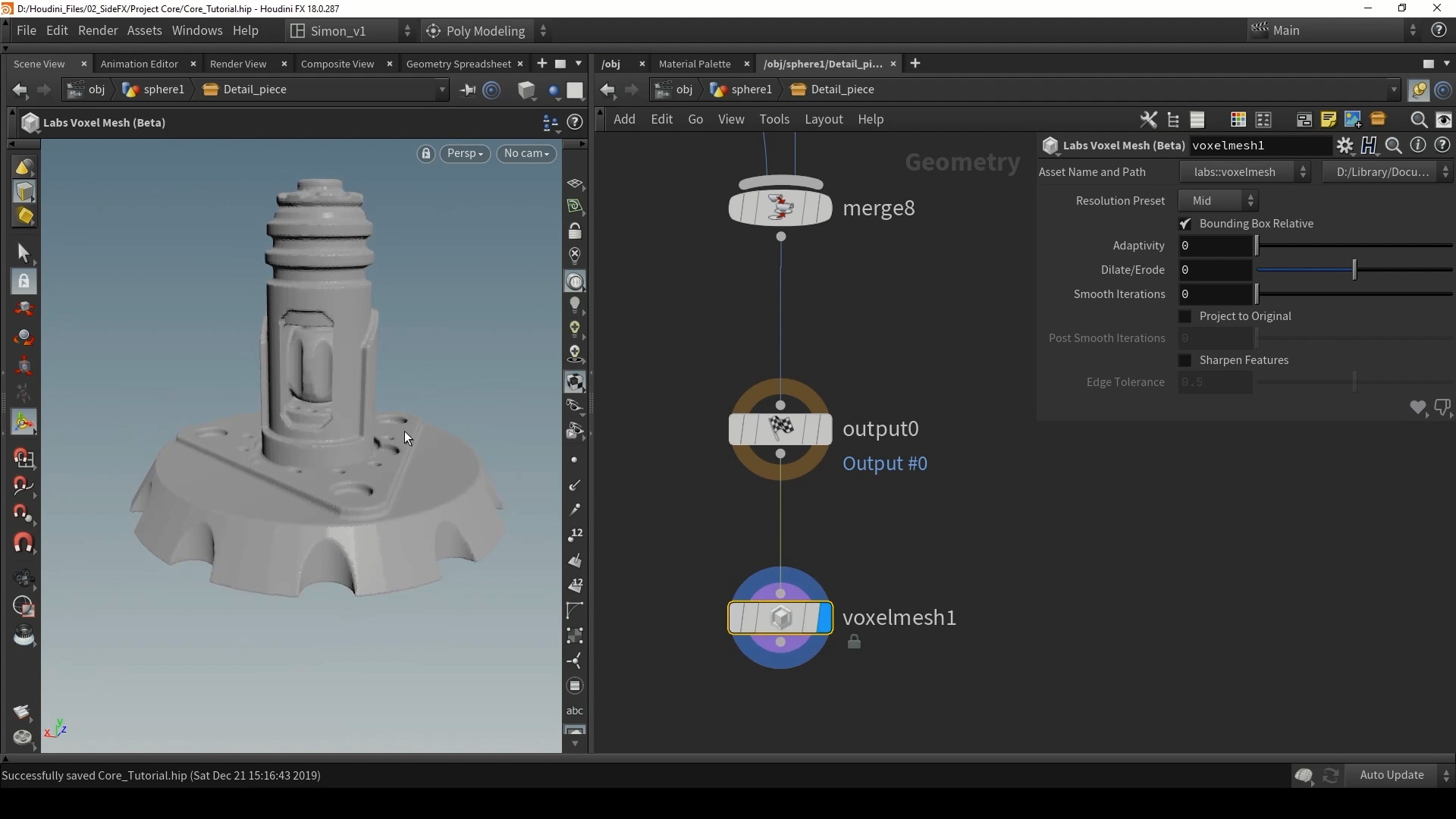Select the output0 node
1456x819 pixels.
pyautogui.click(x=780, y=429)
